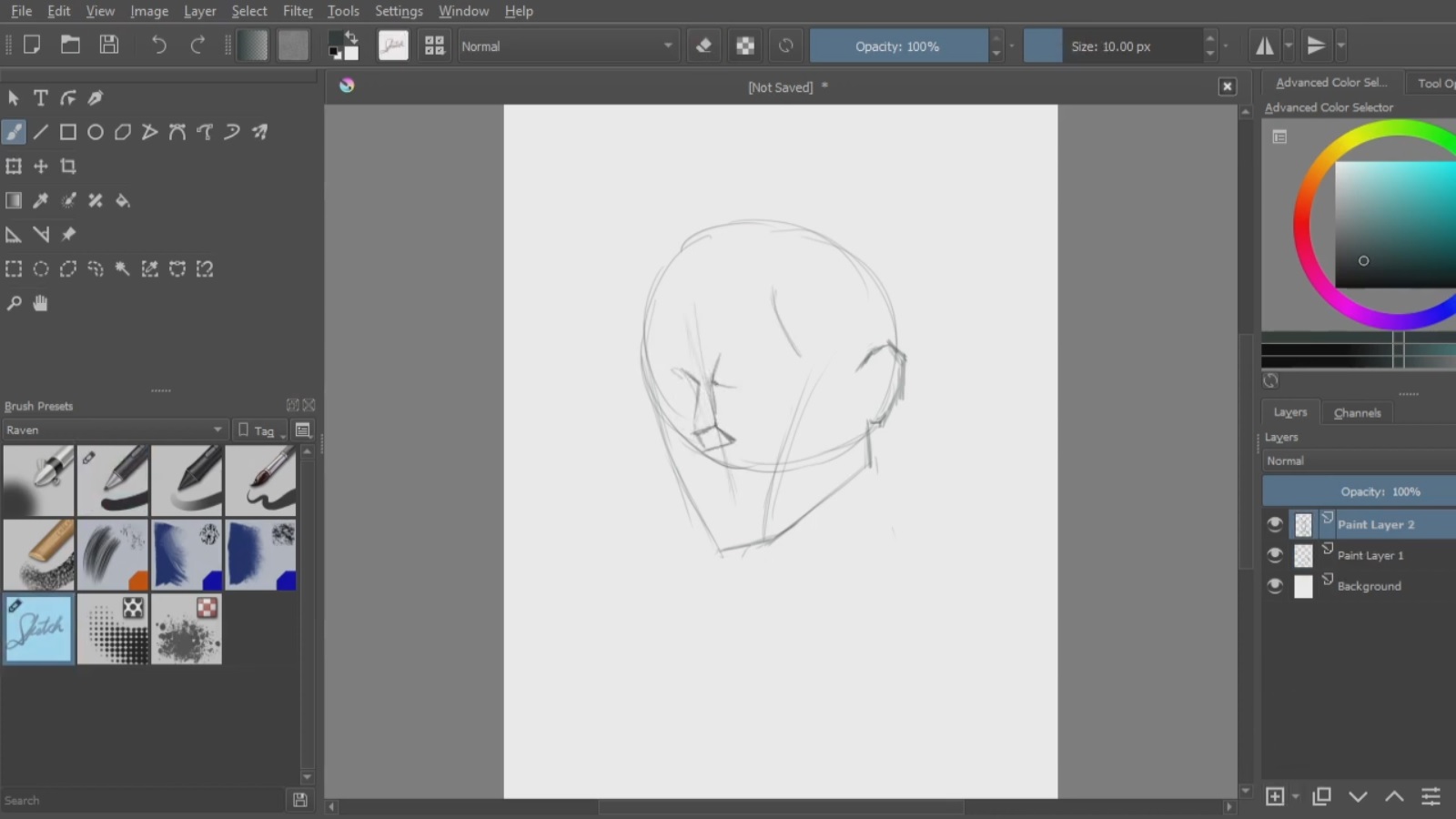Open the Filter menu
This screenshot has width=1456, height=819.
tap(298, 11)
